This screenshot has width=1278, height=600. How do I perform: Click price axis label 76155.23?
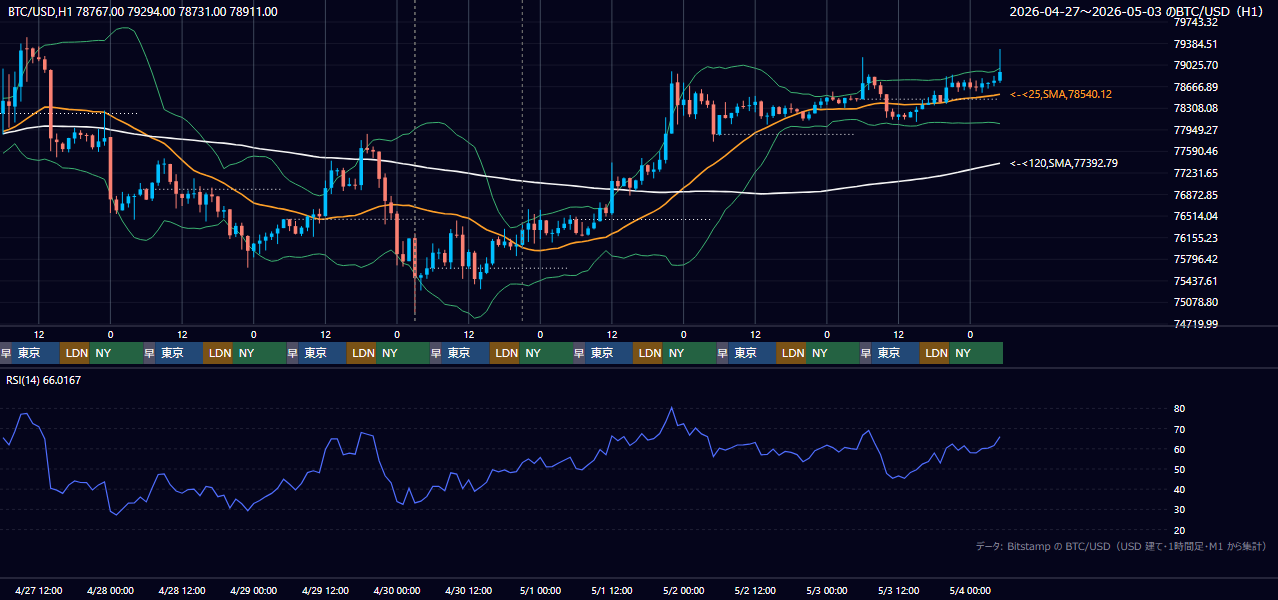point(1195,238)
